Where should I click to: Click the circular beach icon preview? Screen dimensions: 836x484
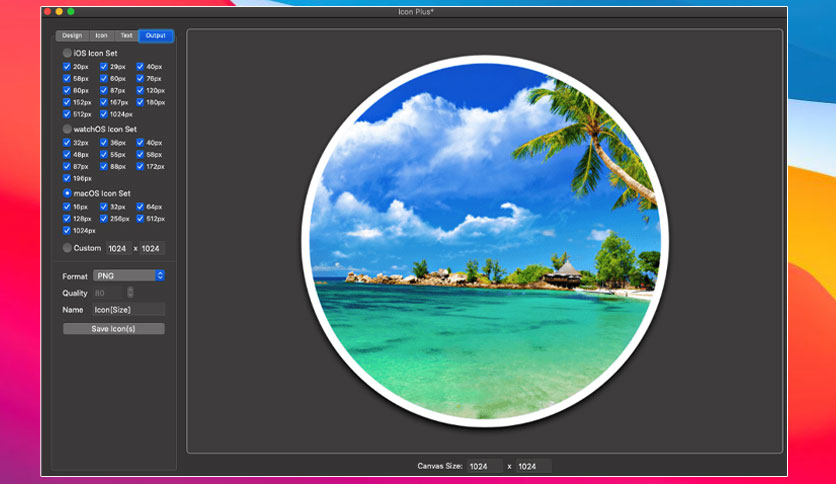point(485,241)
